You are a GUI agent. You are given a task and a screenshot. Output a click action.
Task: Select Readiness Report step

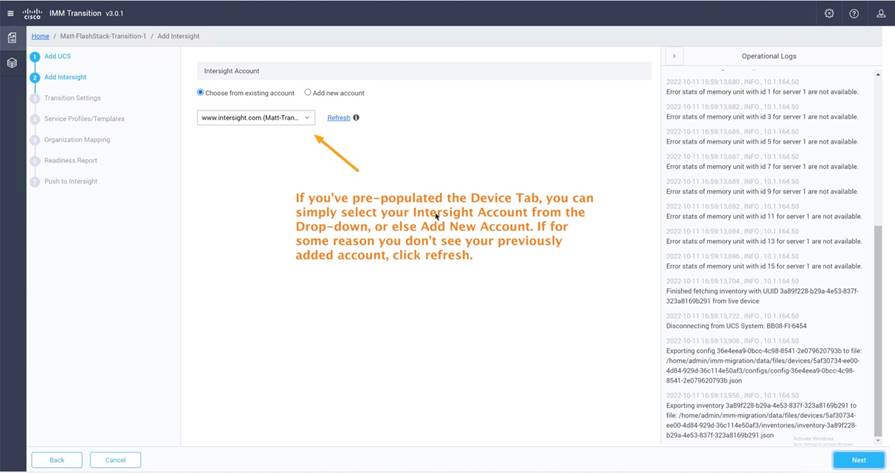(x=70, y=160)
